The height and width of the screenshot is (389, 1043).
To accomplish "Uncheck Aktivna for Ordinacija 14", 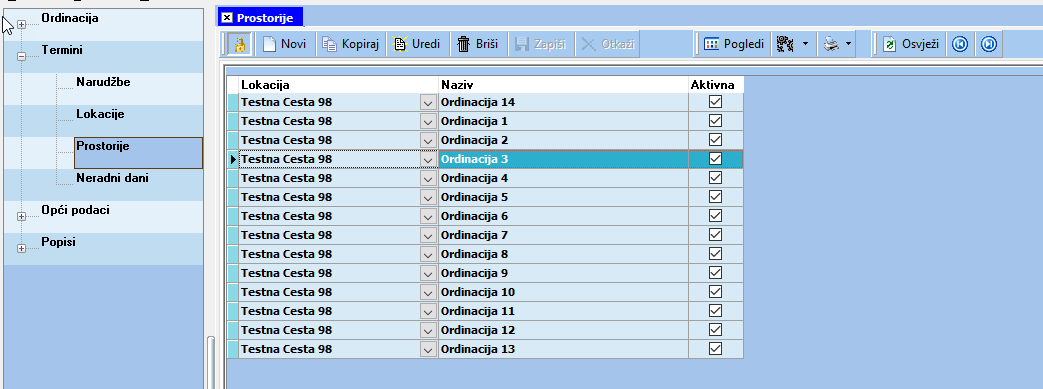I will [716, 102].
